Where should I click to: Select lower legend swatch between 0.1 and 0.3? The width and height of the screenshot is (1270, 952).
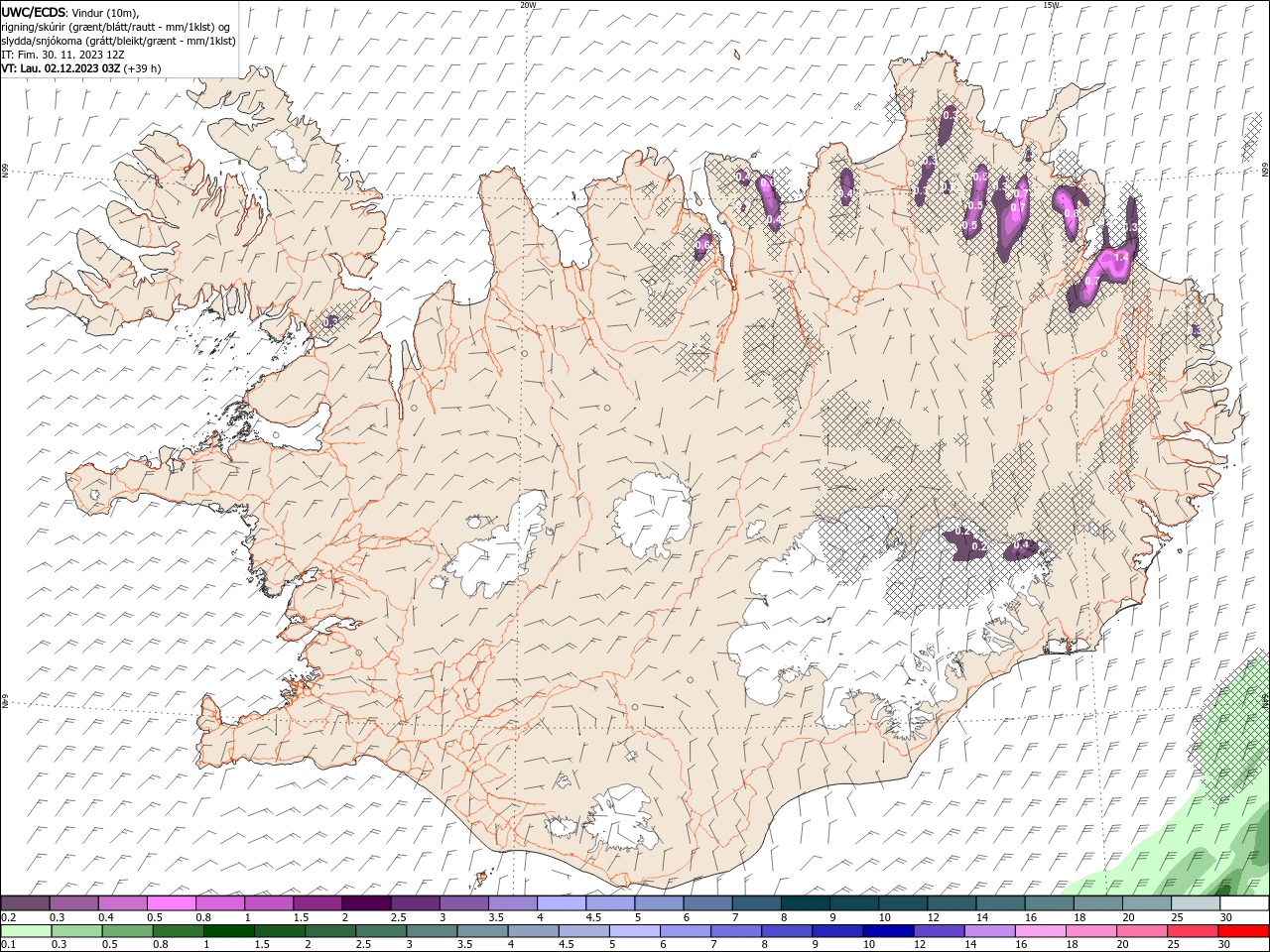27,930
